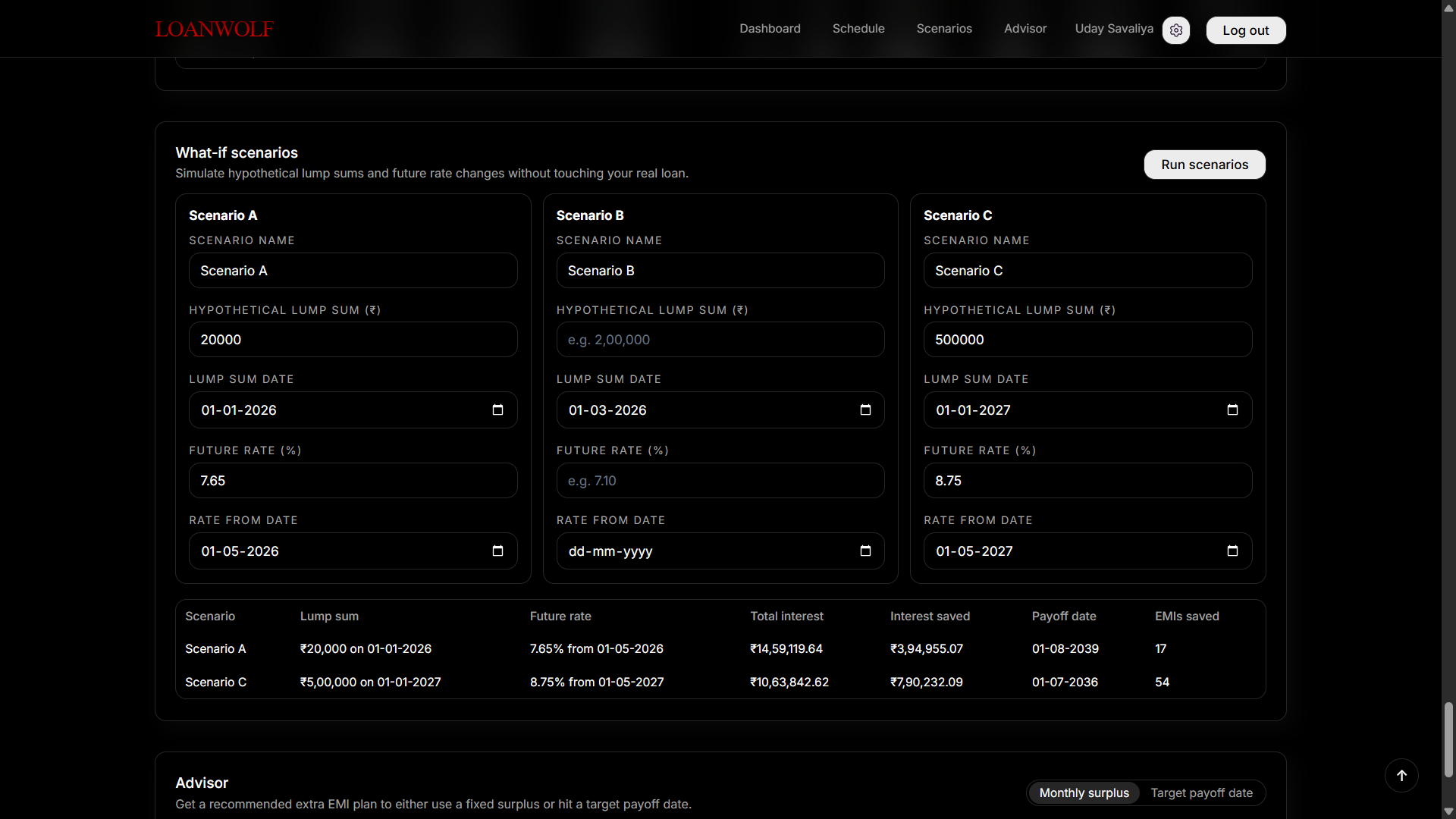Open Scenario A lump sum date calendar

tap(497, 410)
